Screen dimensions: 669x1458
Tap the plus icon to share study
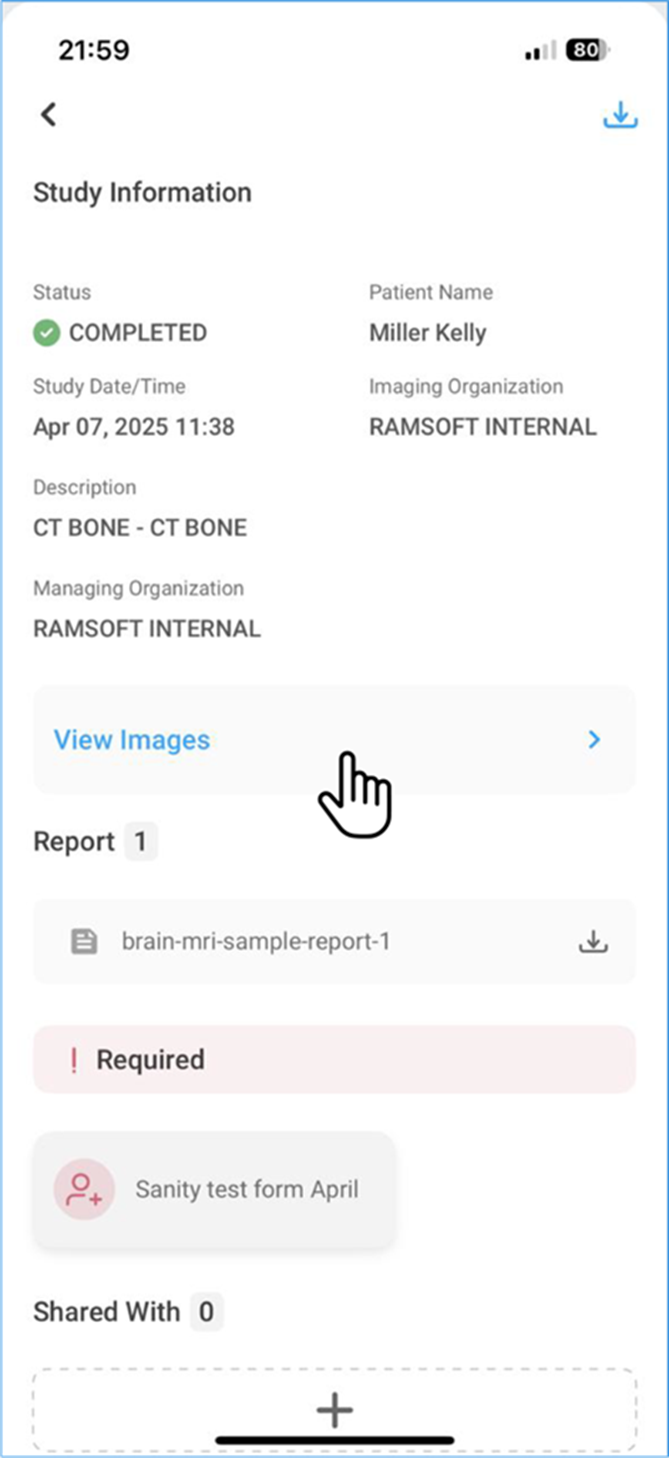tap(334, 1410)
